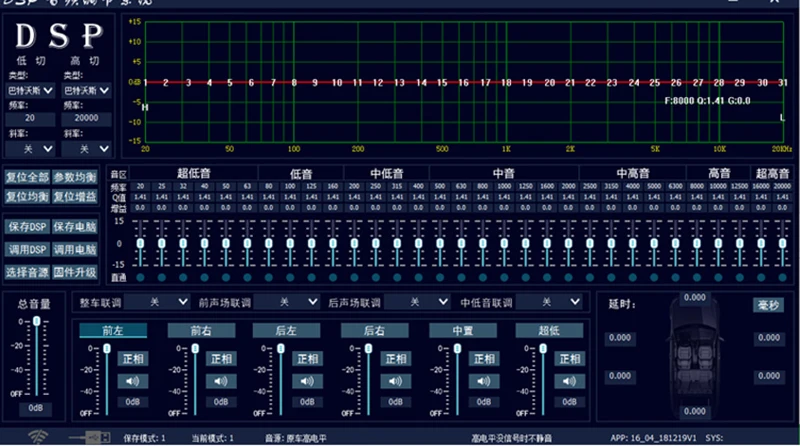Mute the 后左 channel speaker icon
The width and height of the screenshot is (800, 446).
[x=307, y=381]
